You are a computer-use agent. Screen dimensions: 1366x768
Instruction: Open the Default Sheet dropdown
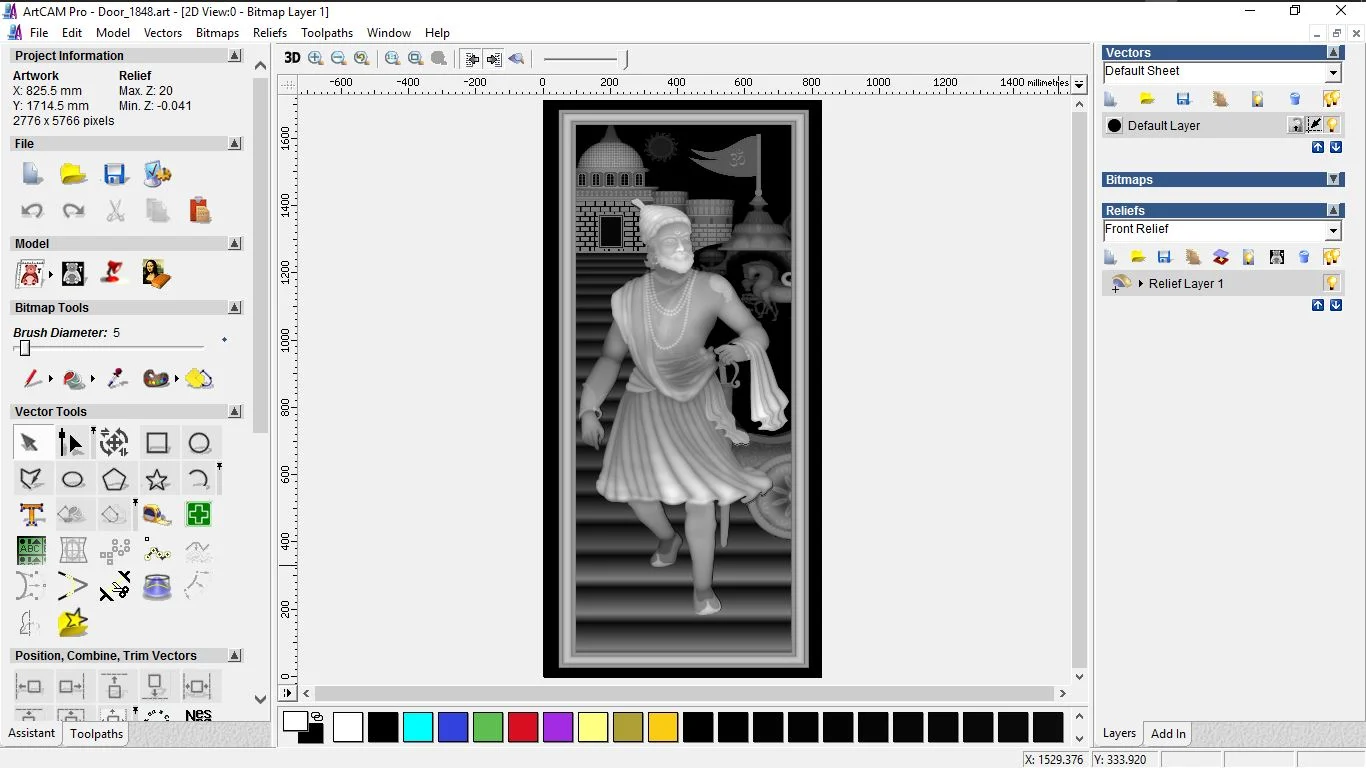(x=1333, y=73)
